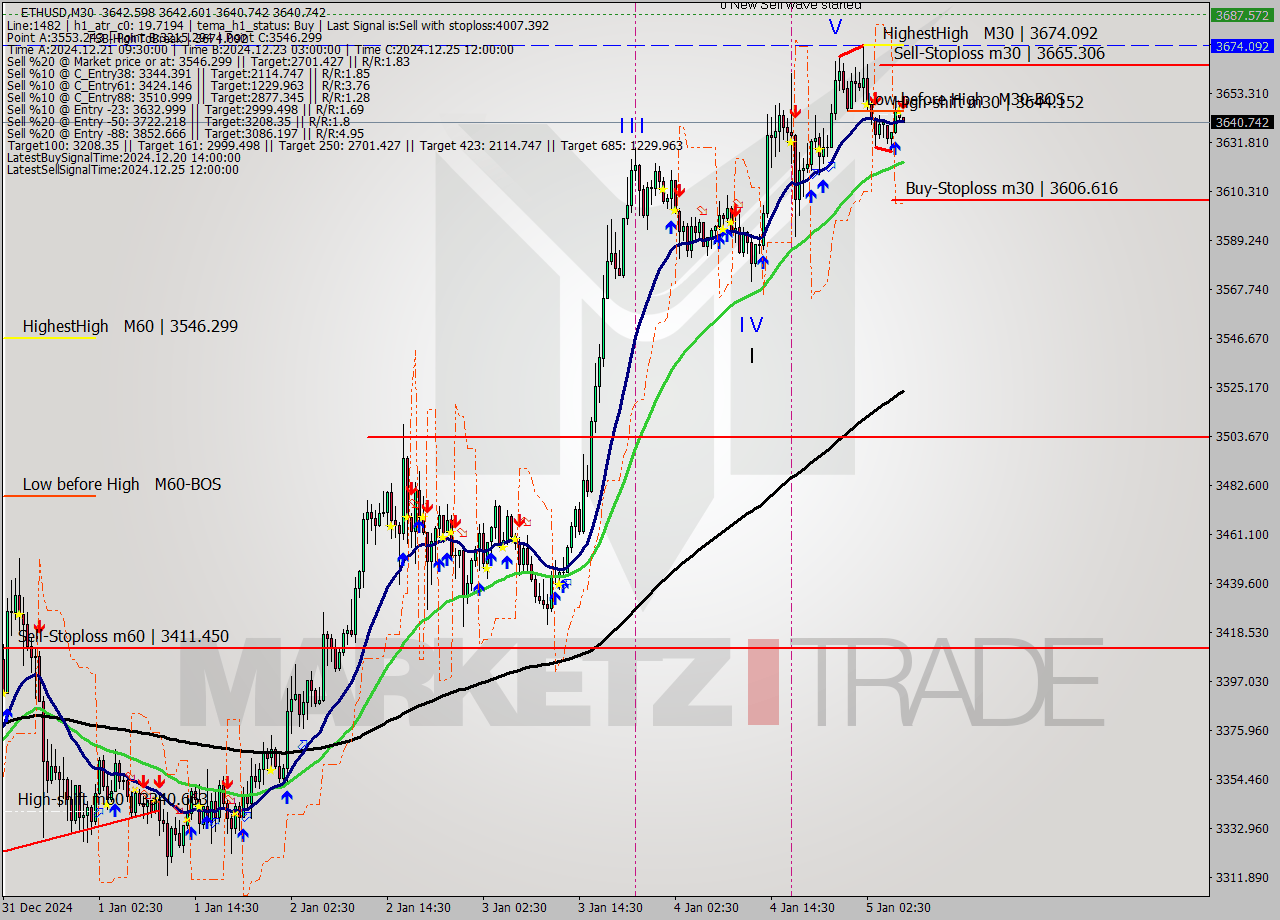1280x920 pixels.
Task: Click the 'Sell %10 @ C_Entry88' line
Action: [188, 97]
